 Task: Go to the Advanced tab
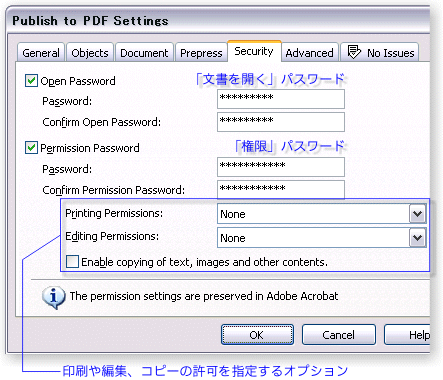pos(309,53)
